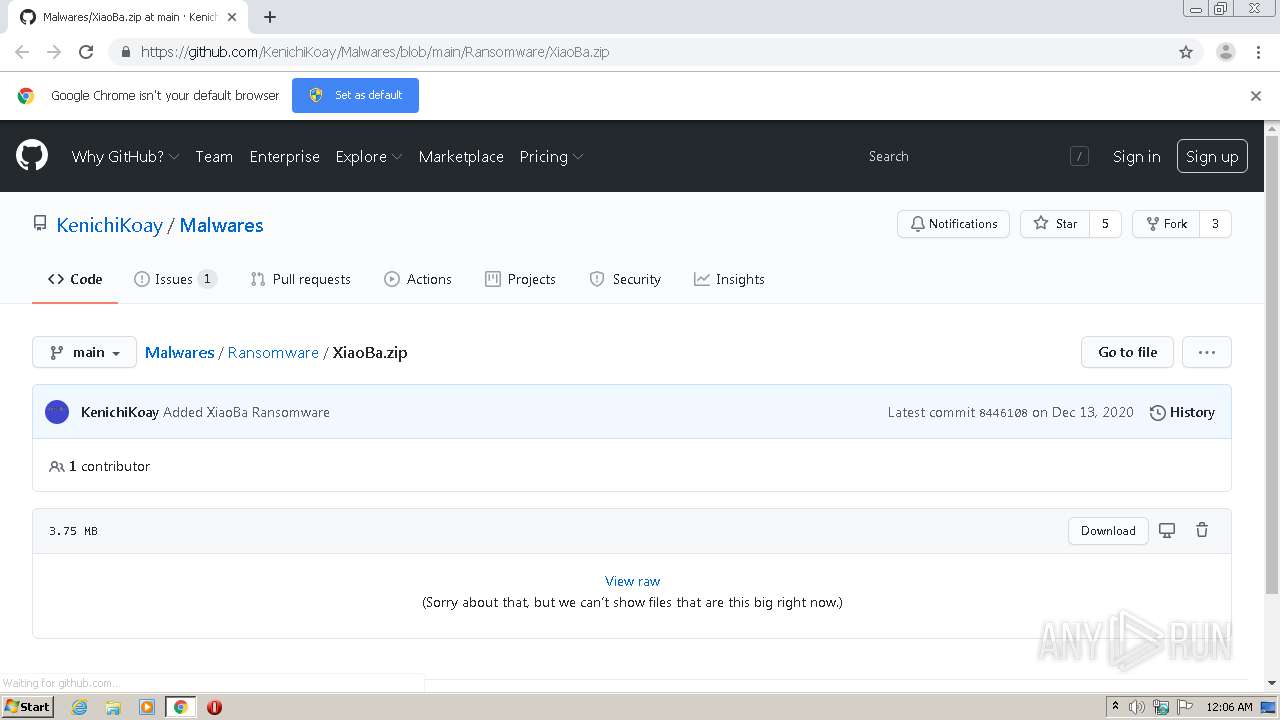Viewport: 1280px width, 720px height.
Task: Open a new tab with the plus icon
Action: tap(270, 17)
